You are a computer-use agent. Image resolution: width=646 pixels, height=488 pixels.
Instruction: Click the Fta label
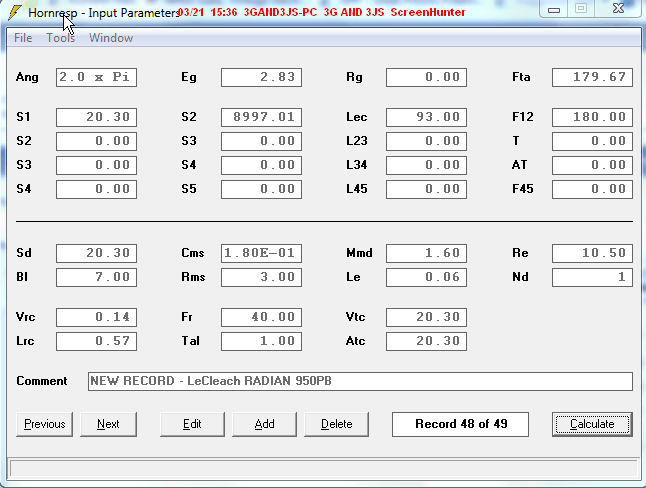click(521, 77)
